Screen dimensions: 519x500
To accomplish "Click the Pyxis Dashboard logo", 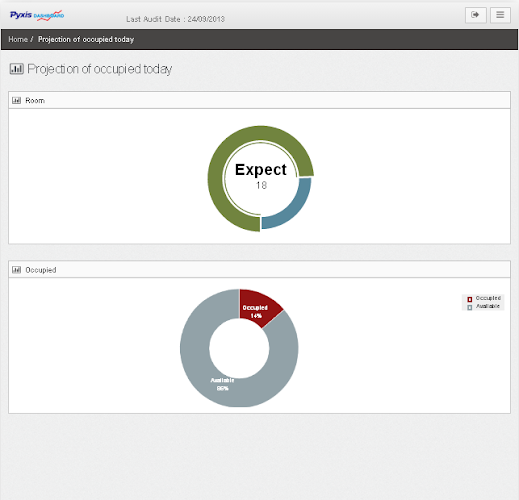I will tap(37, 15).
